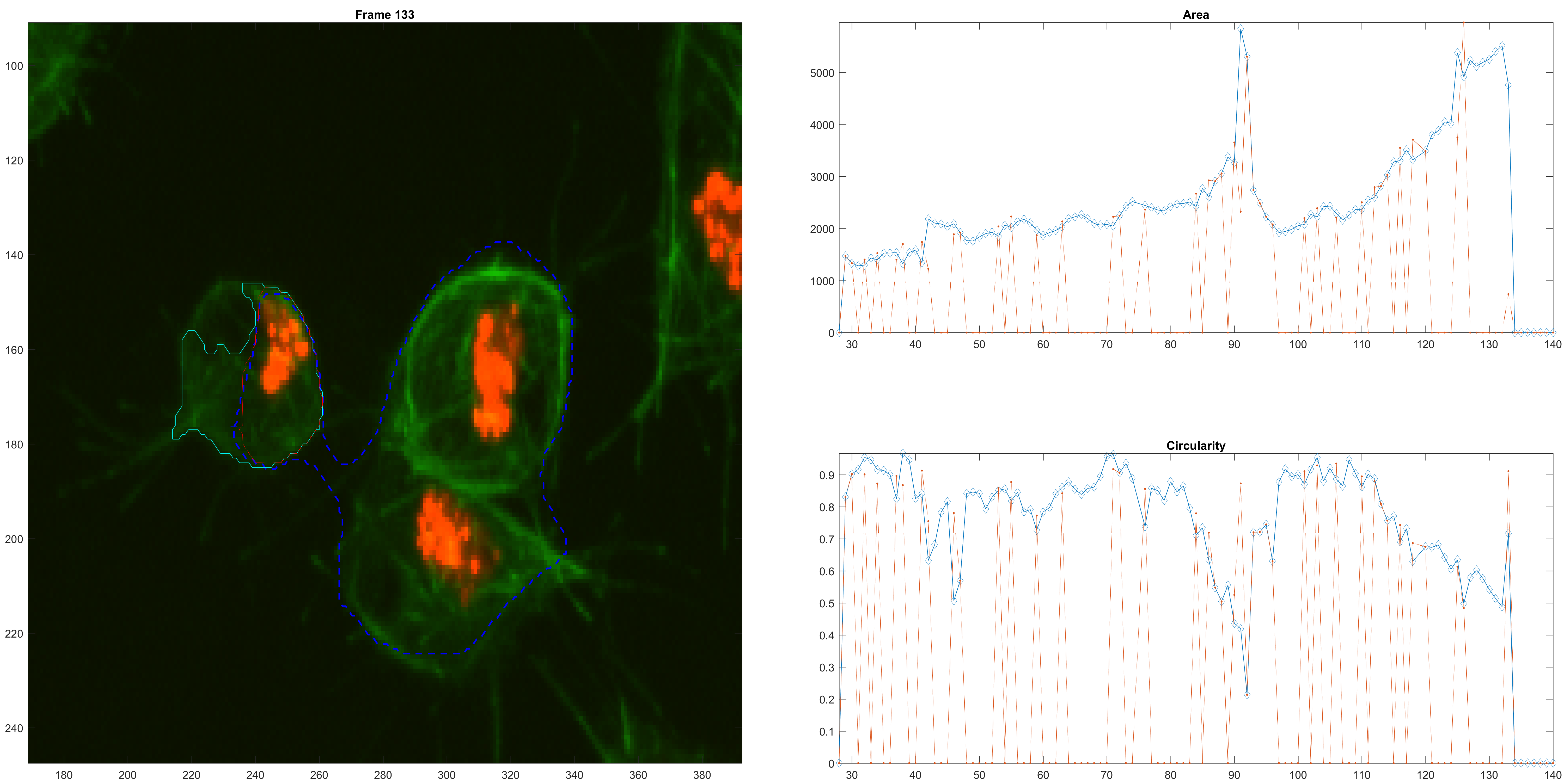1564x784 pixels.
Task: Click the 360 tick on image x-axis
Action: click(x=638, y=775)
